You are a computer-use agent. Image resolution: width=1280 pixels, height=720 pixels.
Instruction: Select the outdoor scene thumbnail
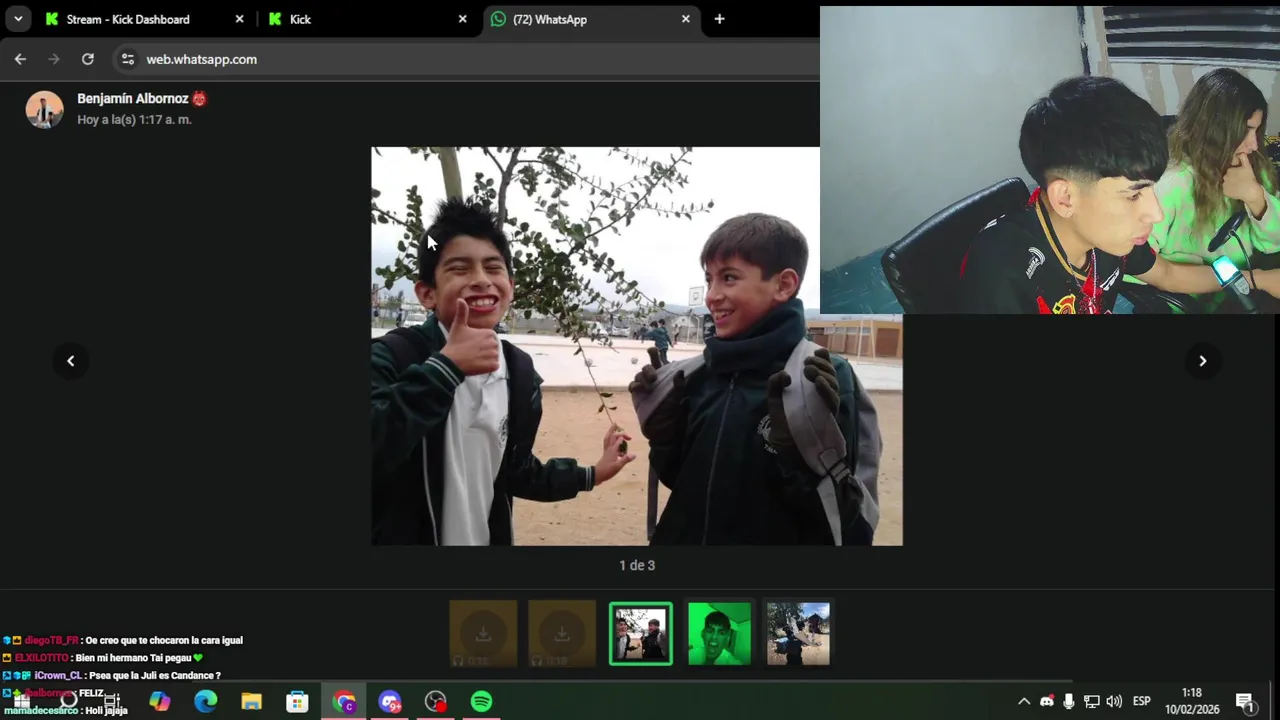click(798, 633)
